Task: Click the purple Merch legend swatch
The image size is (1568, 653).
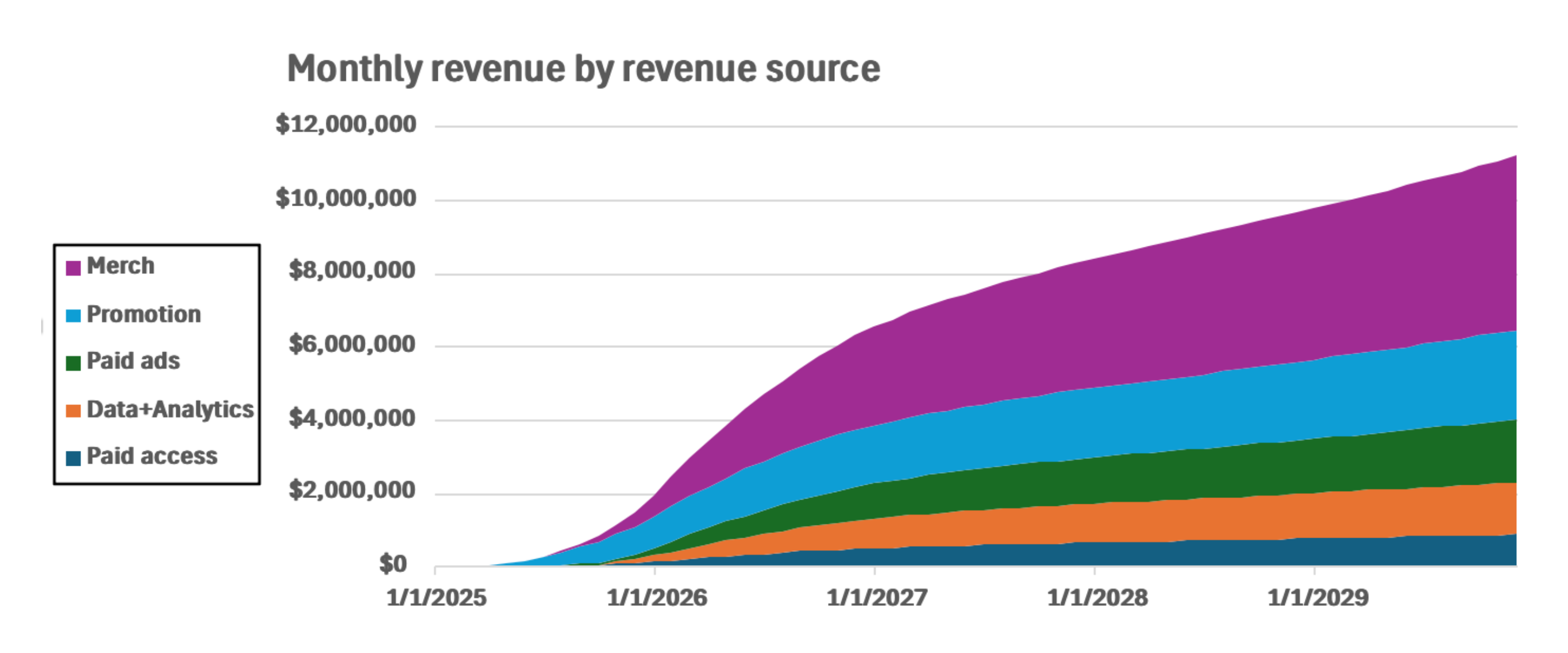Action: [73, 268]
